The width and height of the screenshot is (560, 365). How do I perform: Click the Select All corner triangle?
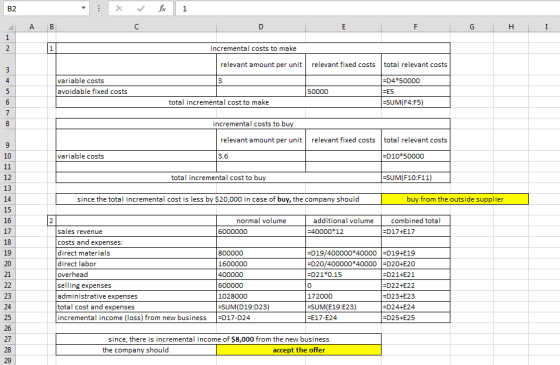(x=11, y=27)
